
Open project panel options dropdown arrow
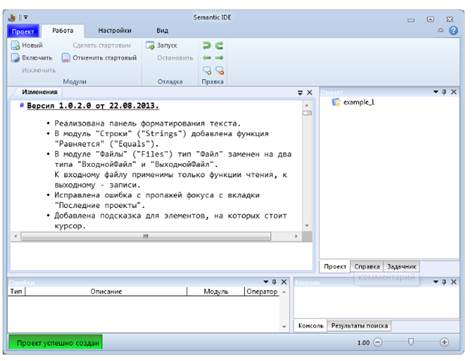436,92
